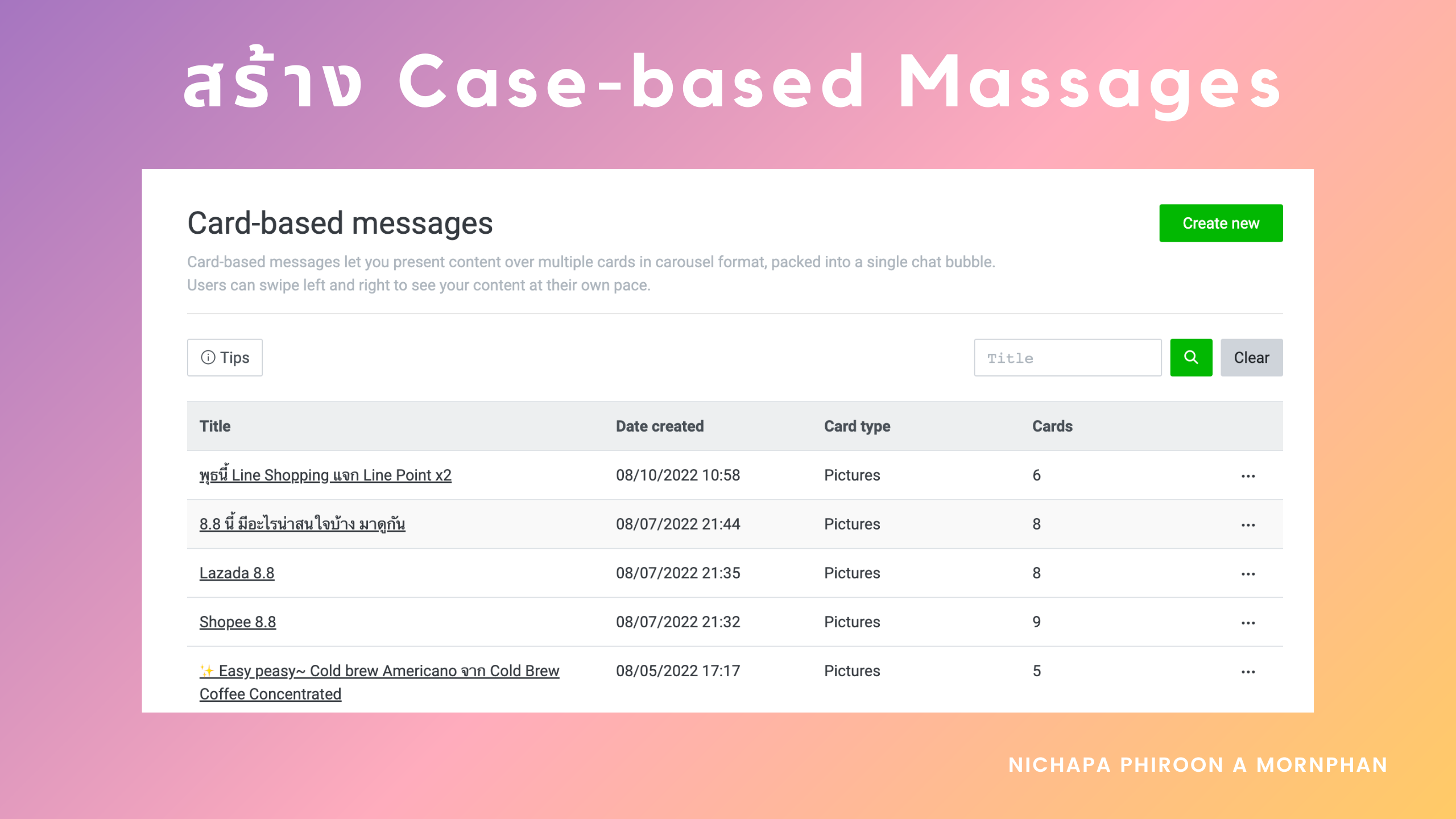Click Pictures card type in Shopee 8.8 row
1456x819 pixels.
click(x=852, y=622)
